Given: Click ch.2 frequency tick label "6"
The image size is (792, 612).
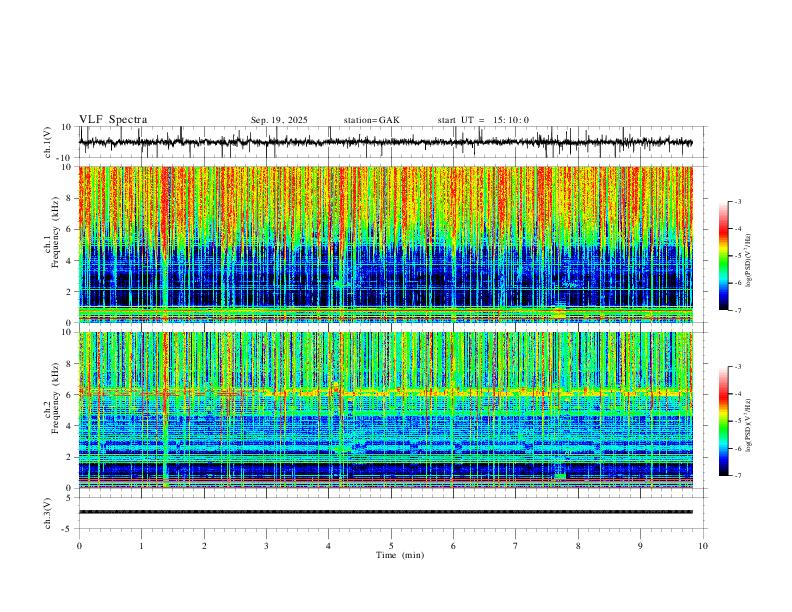Looking at the screenshot, I should [x=69, y=395].
